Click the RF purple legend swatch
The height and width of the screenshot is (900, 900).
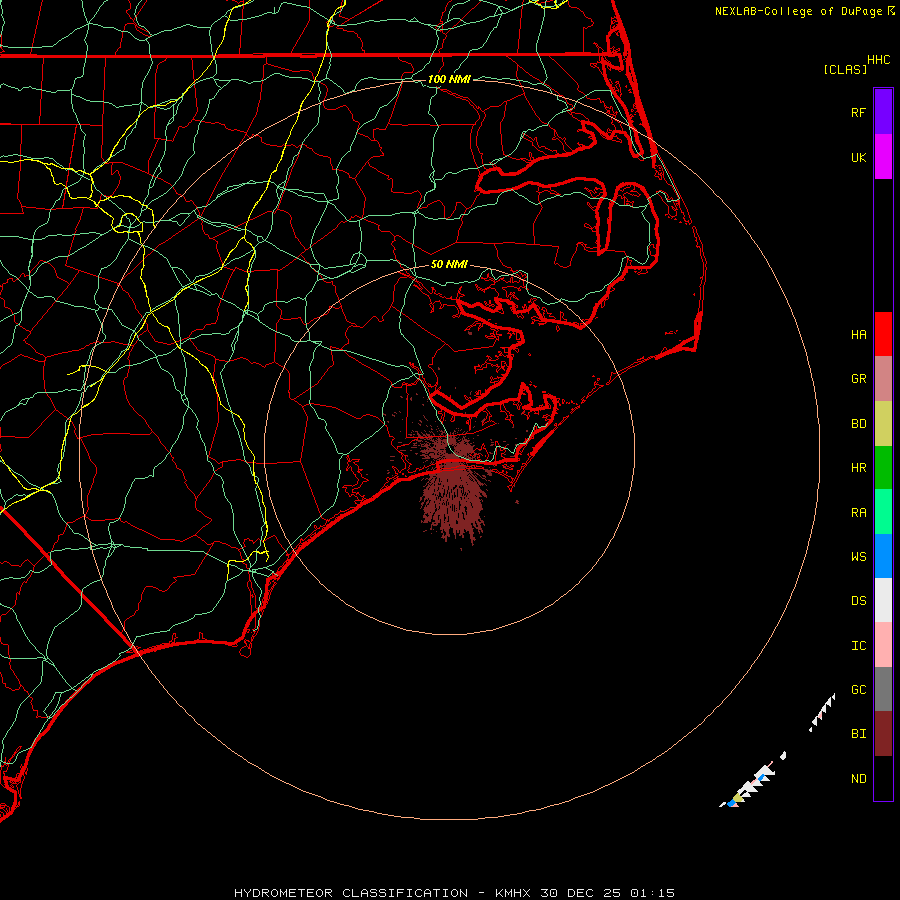coord(883,112)
